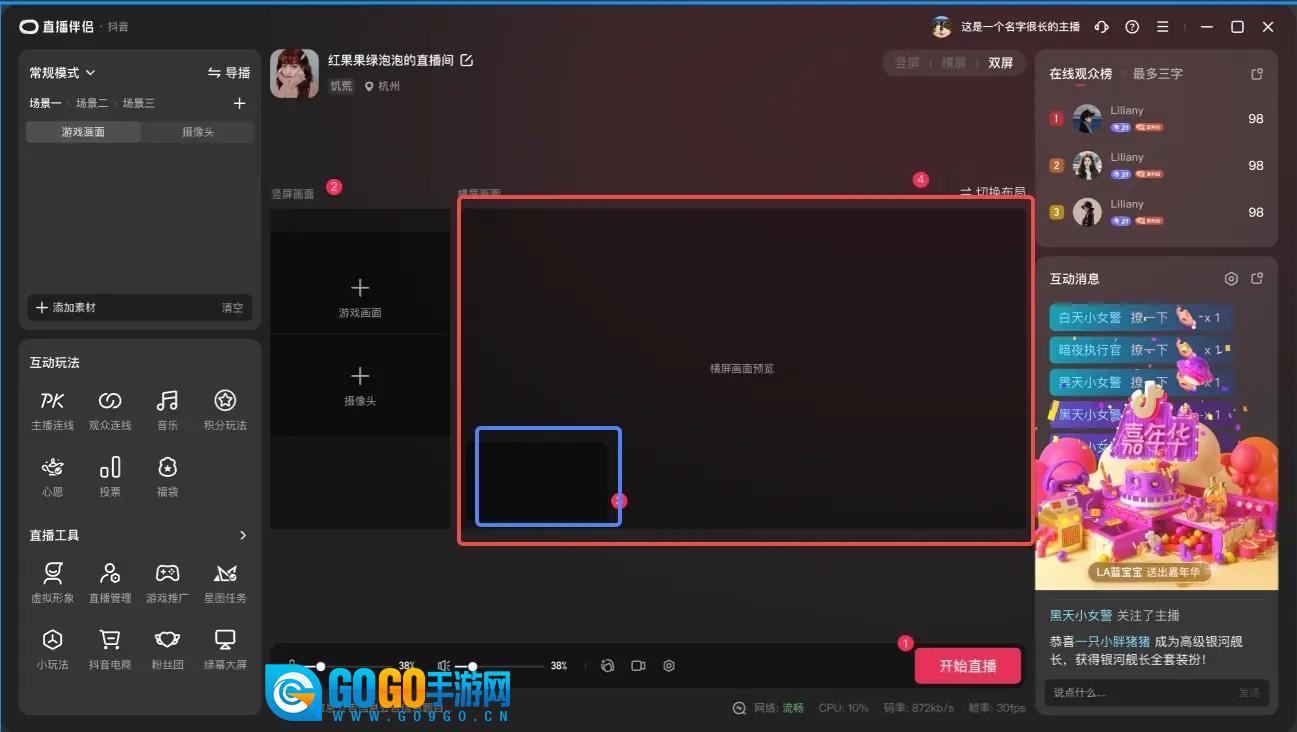Image resolution: width=1297 pixels, height=732 pixels.
Task: Open the 福袋 lucky bag icon
Action: [167, 477]
